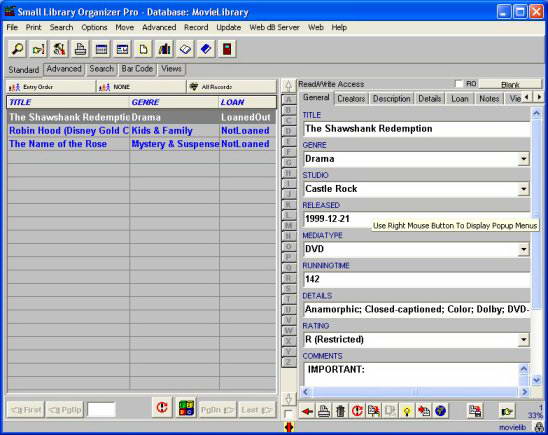Click the red left arrow record icon

pos(307,411)
